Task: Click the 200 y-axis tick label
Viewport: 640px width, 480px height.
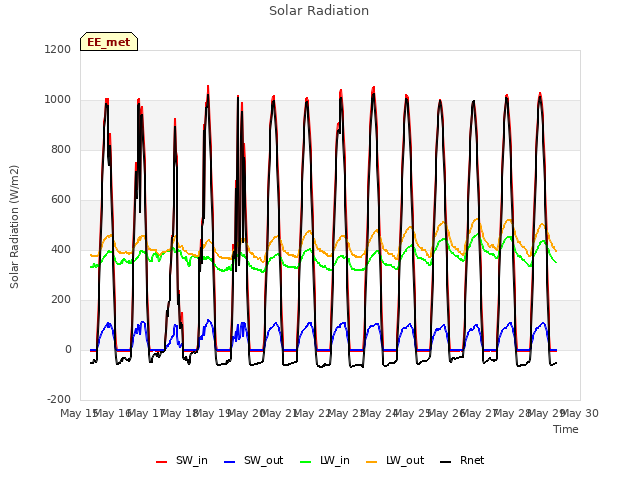Action: pos(61,300)
